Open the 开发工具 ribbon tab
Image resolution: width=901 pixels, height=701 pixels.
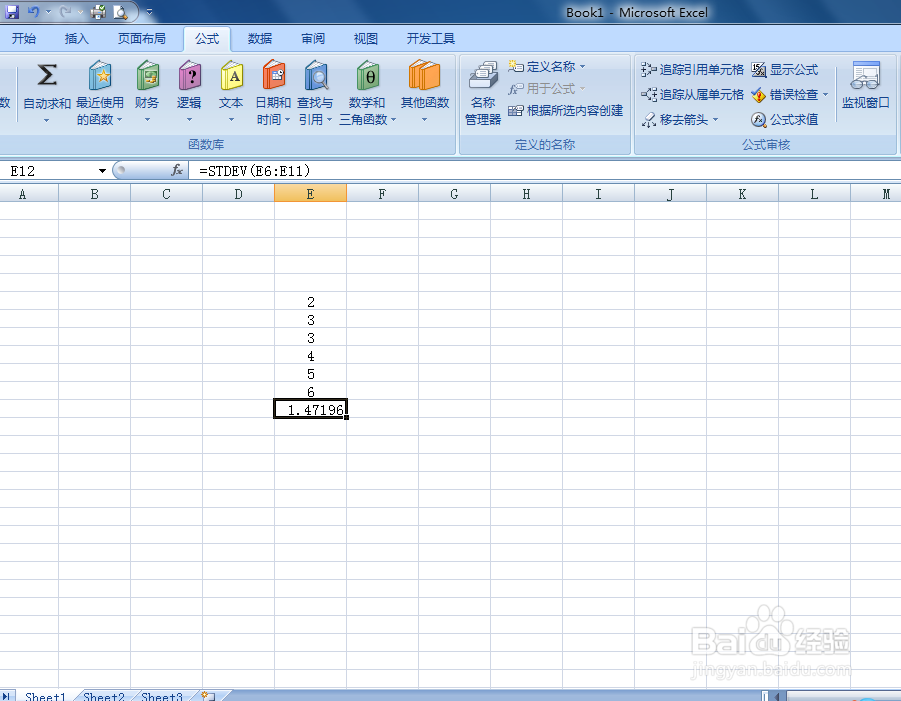click(431, 38)
